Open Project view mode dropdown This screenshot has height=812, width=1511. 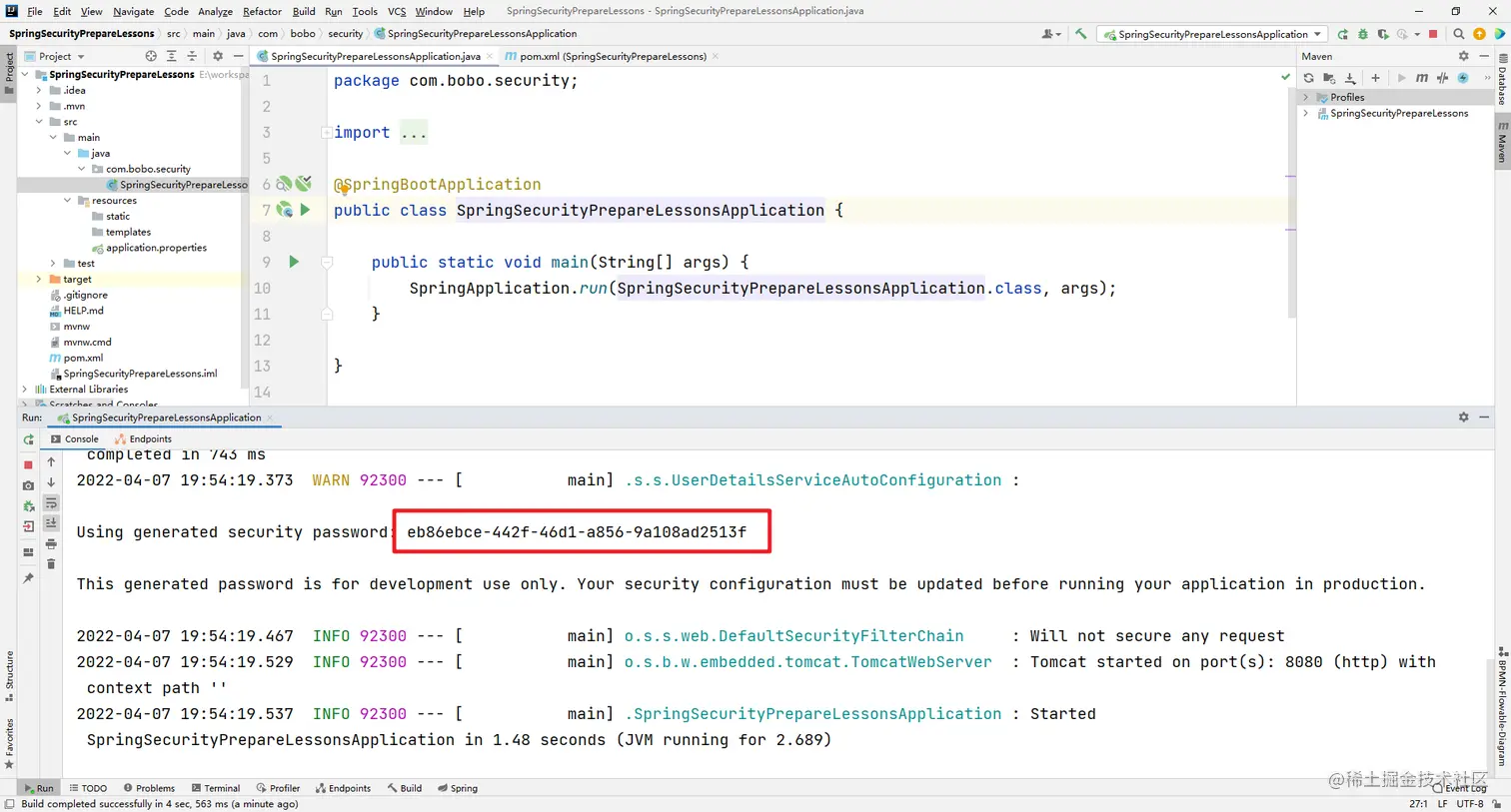click(81, 57)
